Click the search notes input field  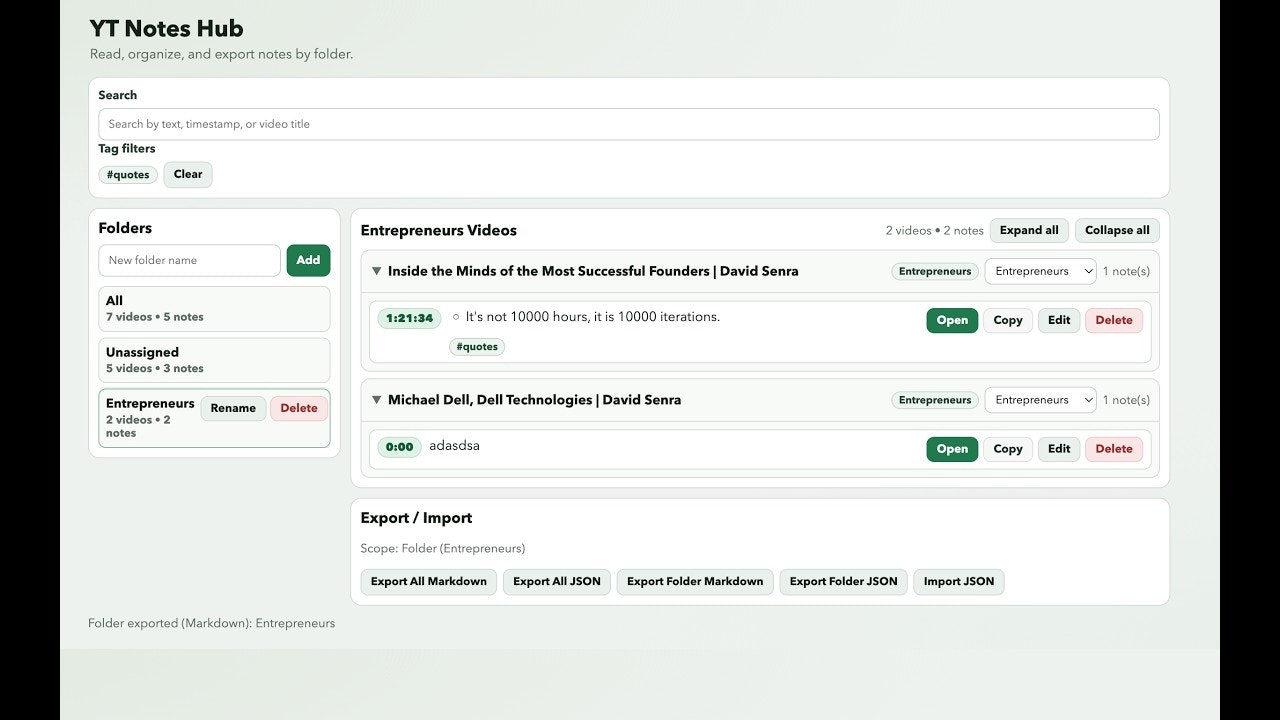click(628, 124)
